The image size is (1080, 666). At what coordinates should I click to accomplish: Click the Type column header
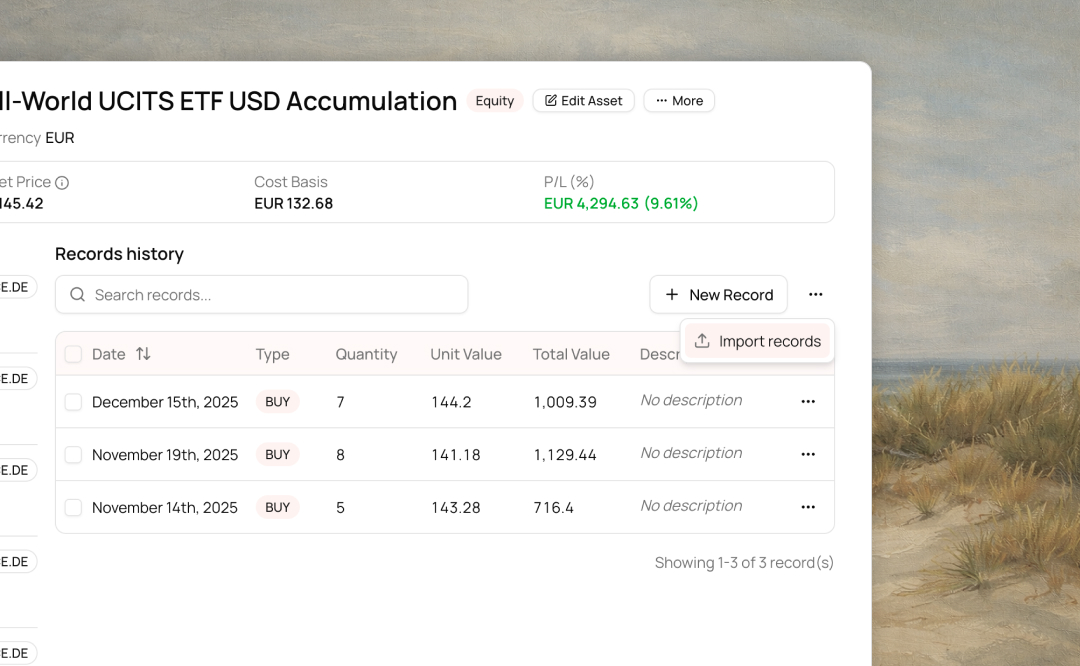click(x=272, y=354)
